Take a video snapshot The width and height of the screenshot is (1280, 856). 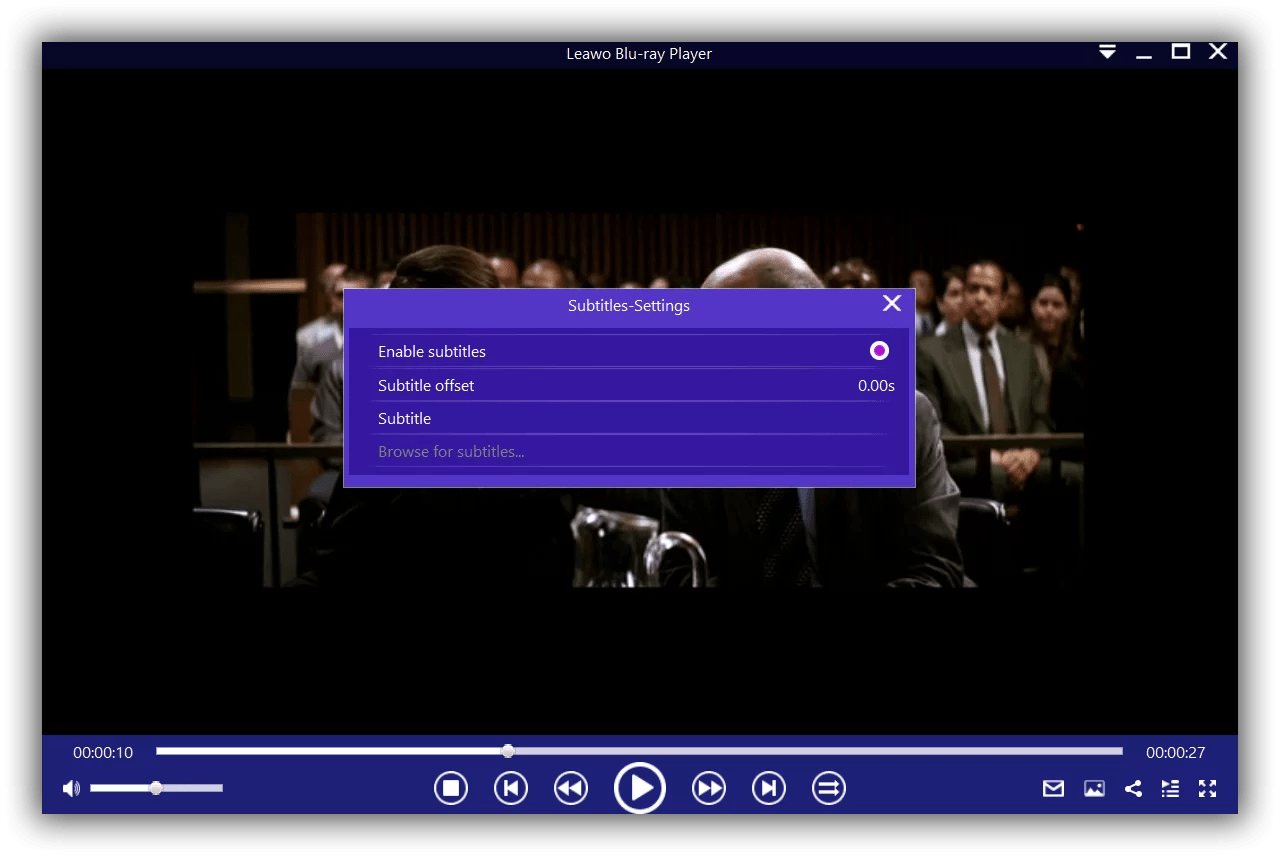coord(1093,788)
